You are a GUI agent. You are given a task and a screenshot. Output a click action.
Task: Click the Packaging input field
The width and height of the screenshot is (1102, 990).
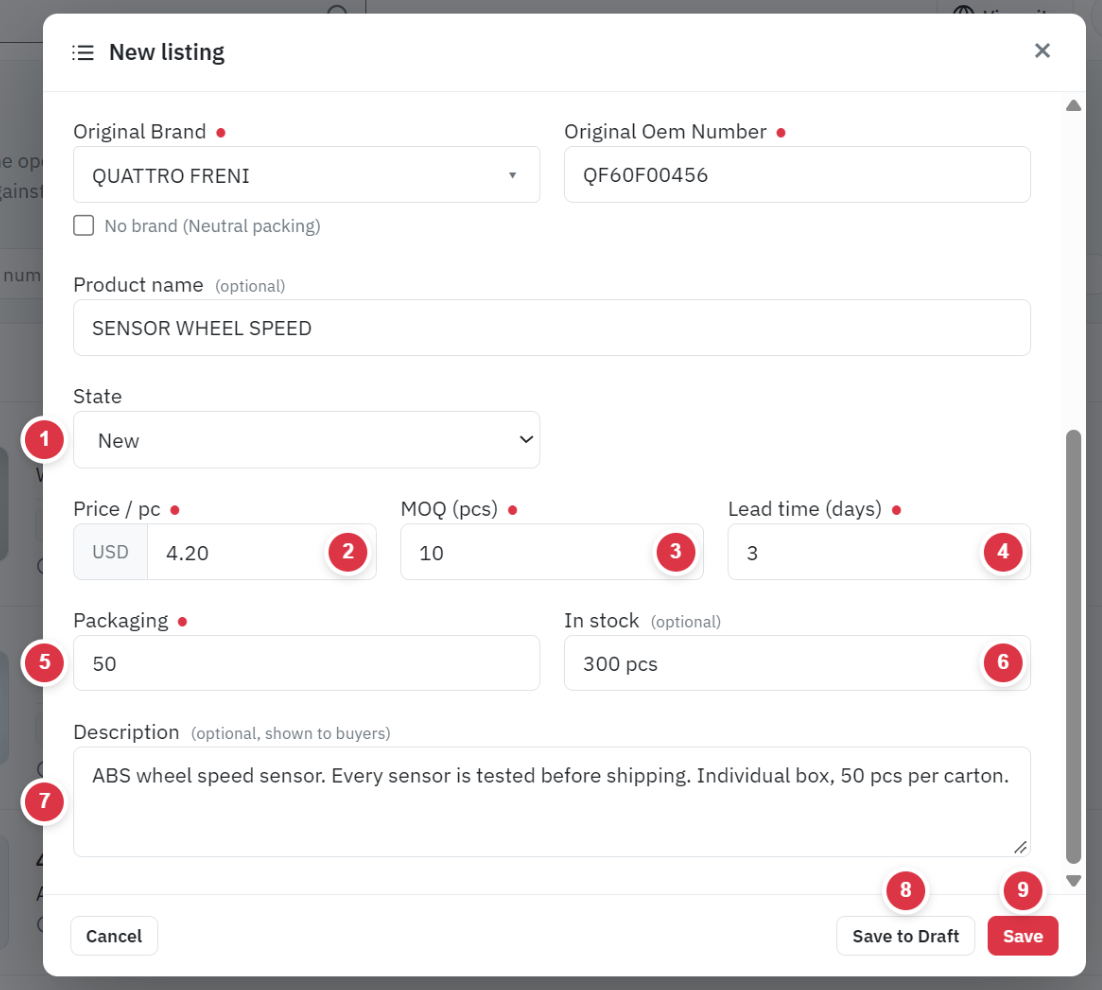pyautogui.click(x=306, y=663)
